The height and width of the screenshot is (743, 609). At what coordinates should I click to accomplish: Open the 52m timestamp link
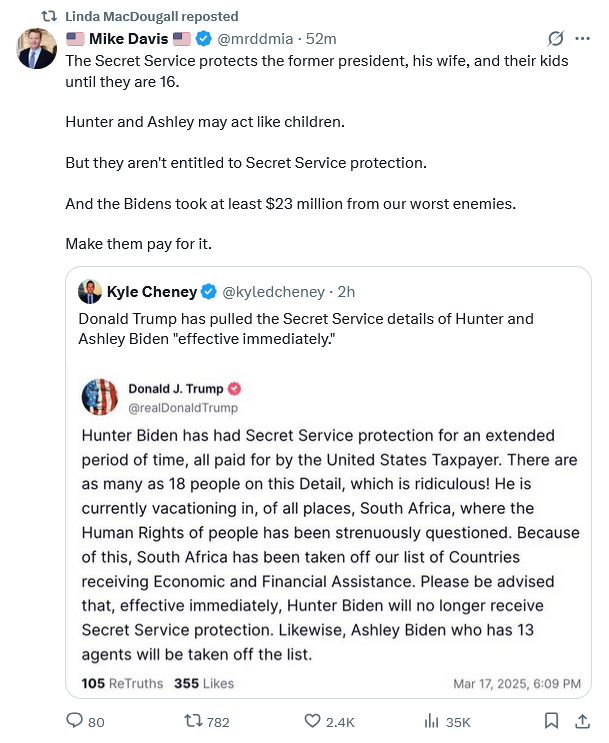321,39
